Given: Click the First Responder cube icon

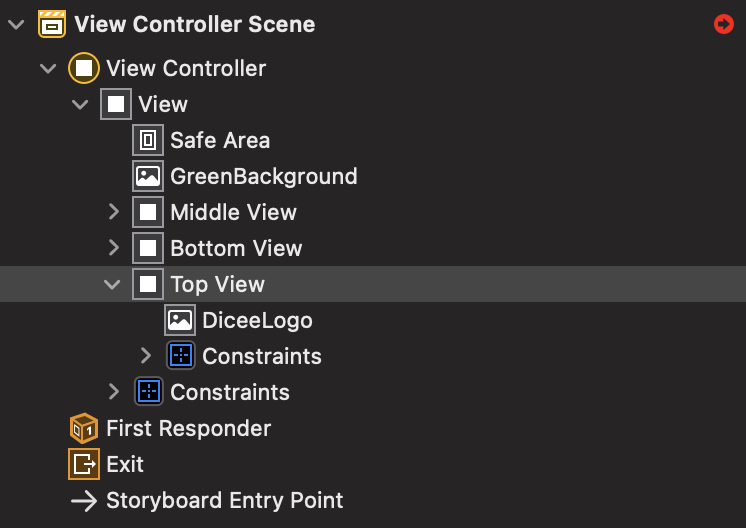Looking at the screenshot, I should pyautogui.click(x=84, y=428).
